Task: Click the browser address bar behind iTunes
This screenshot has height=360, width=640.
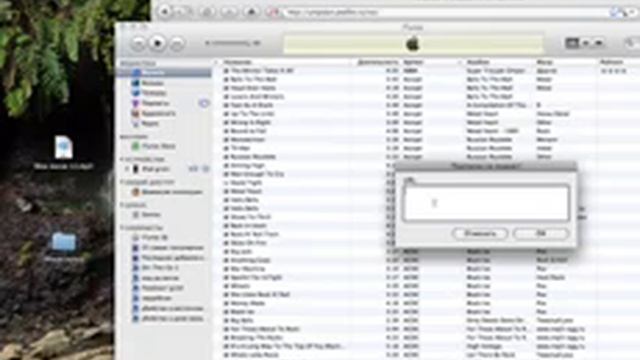Action: (x=445, y=12)
